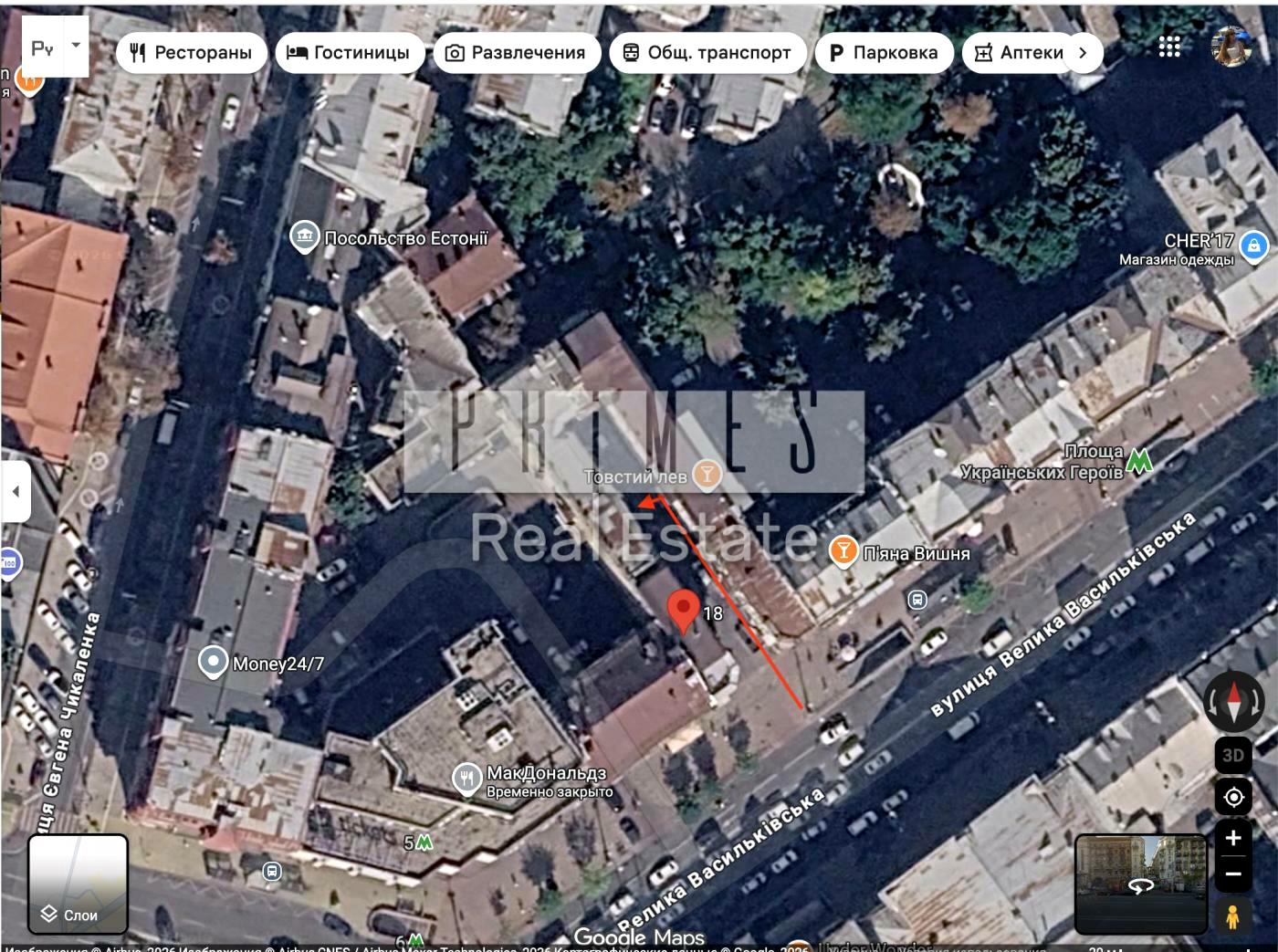Viewport: 1278px width, 952px height.
Task: Click the bus stop icon near П'яна Вишня
Action: (917, 600)
